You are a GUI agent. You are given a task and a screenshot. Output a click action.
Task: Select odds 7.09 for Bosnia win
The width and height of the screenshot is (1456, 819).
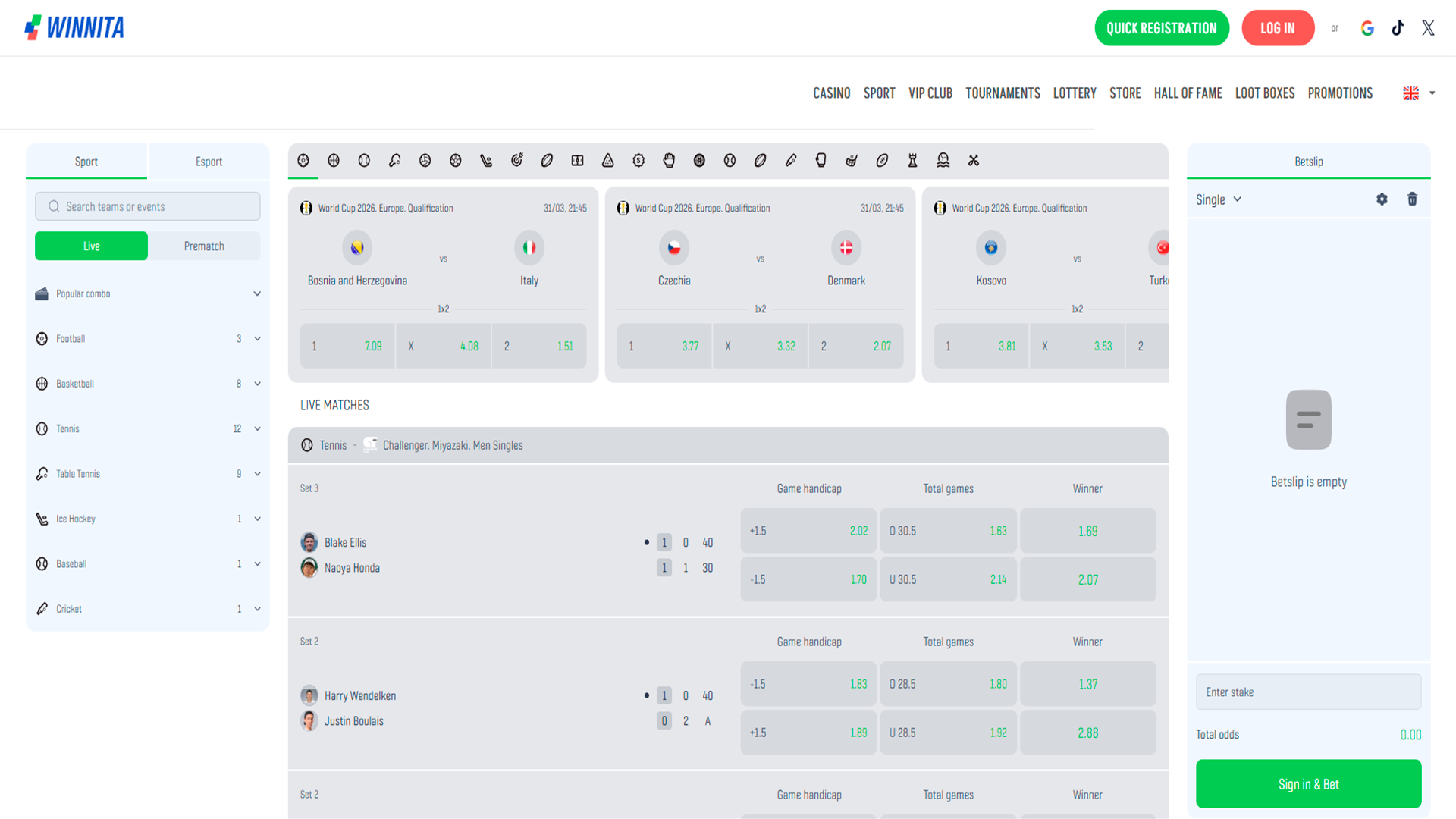(x=347, y=346)
